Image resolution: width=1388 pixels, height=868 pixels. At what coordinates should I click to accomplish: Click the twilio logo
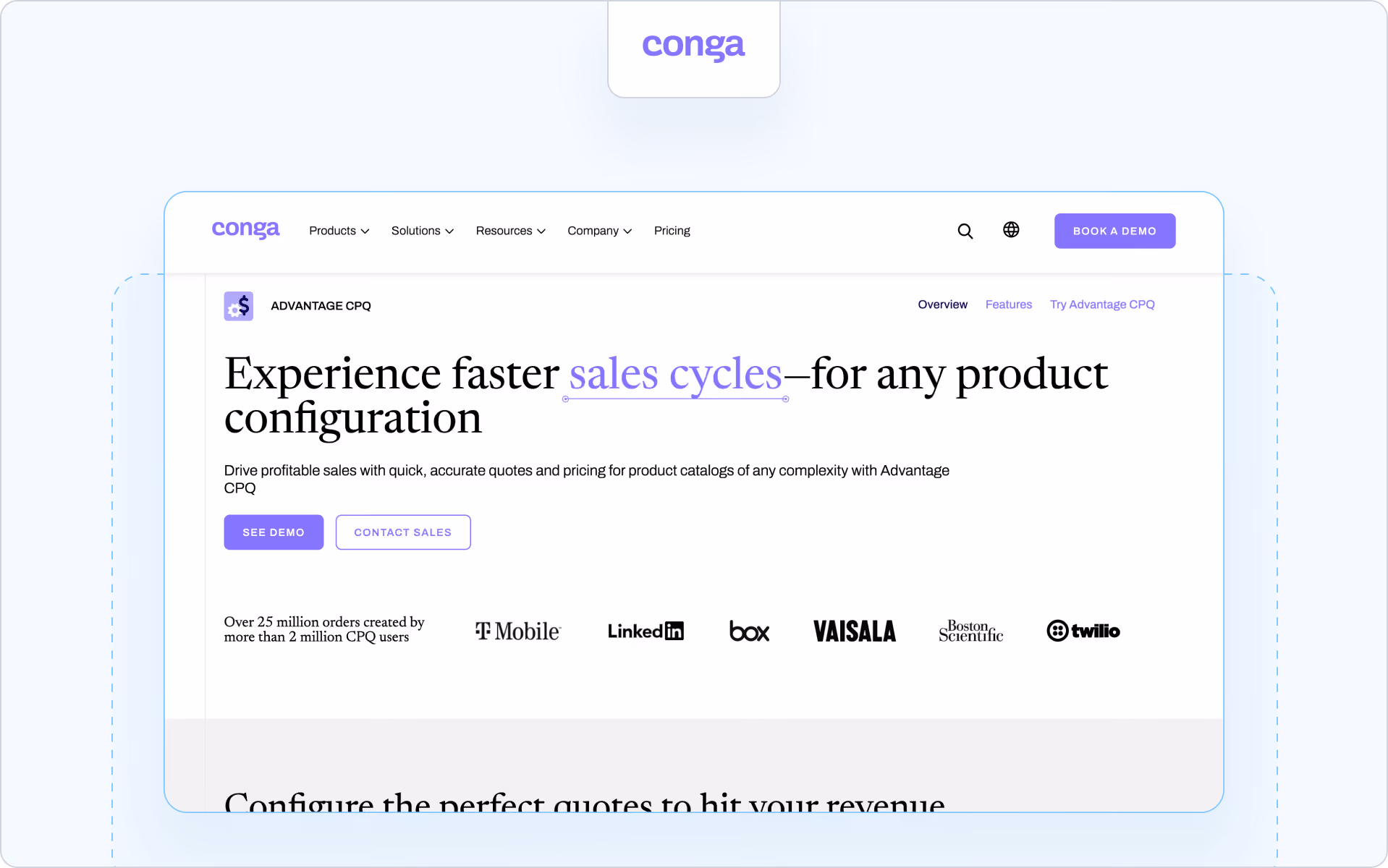click(x=1083, y=631)
